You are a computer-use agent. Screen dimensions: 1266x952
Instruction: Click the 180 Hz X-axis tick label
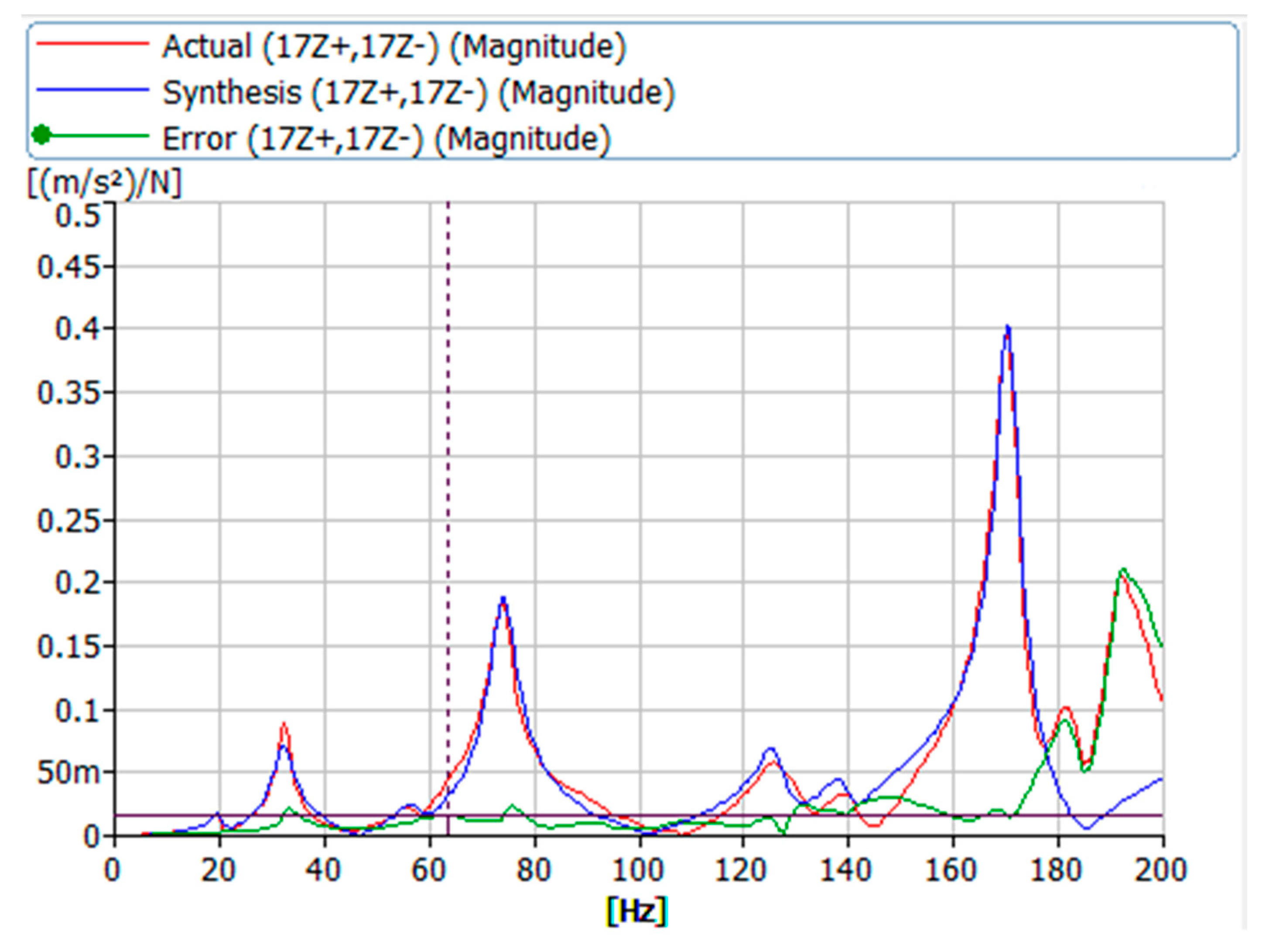[1057, 870]
